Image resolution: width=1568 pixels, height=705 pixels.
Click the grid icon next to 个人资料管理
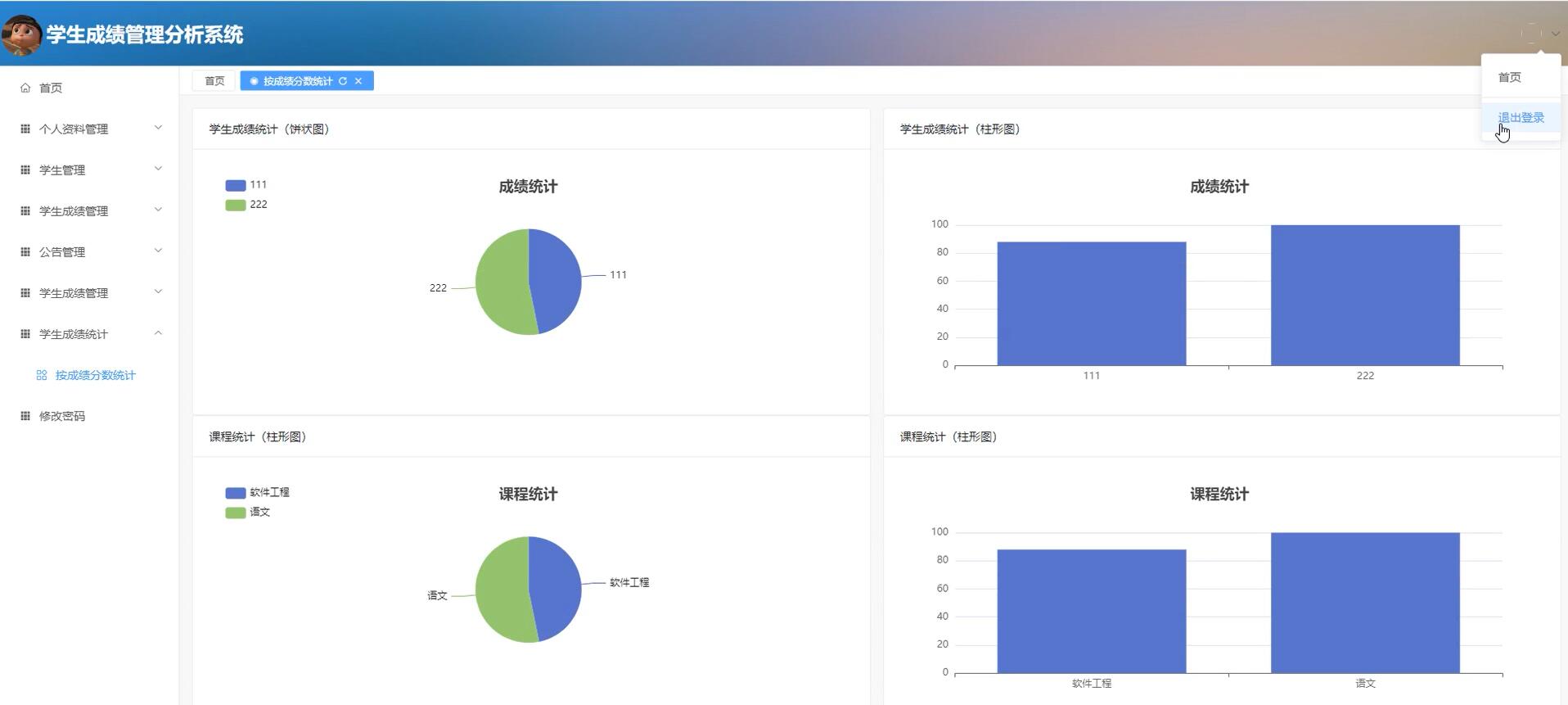point(25,129)
